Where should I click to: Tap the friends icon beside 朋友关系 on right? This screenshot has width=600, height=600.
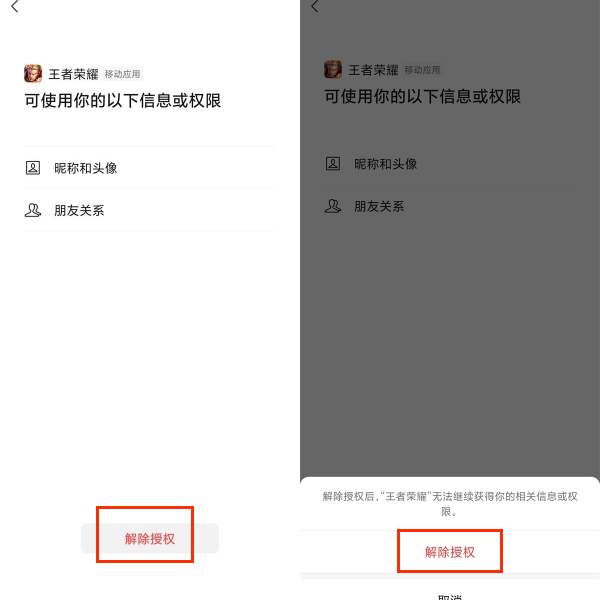point(333,206)
